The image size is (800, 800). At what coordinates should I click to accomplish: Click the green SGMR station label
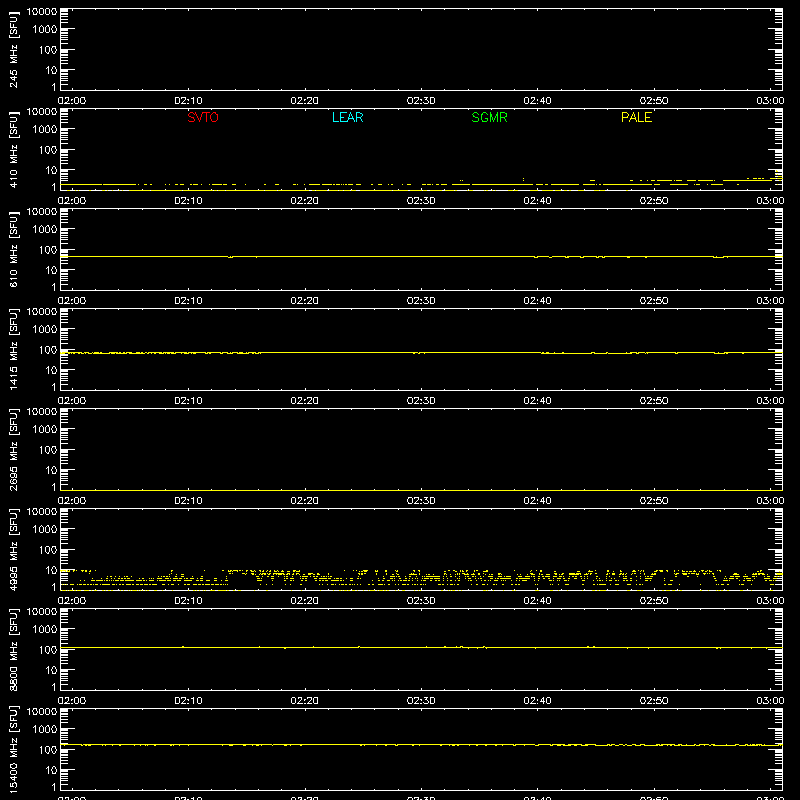tap(489, 117)
